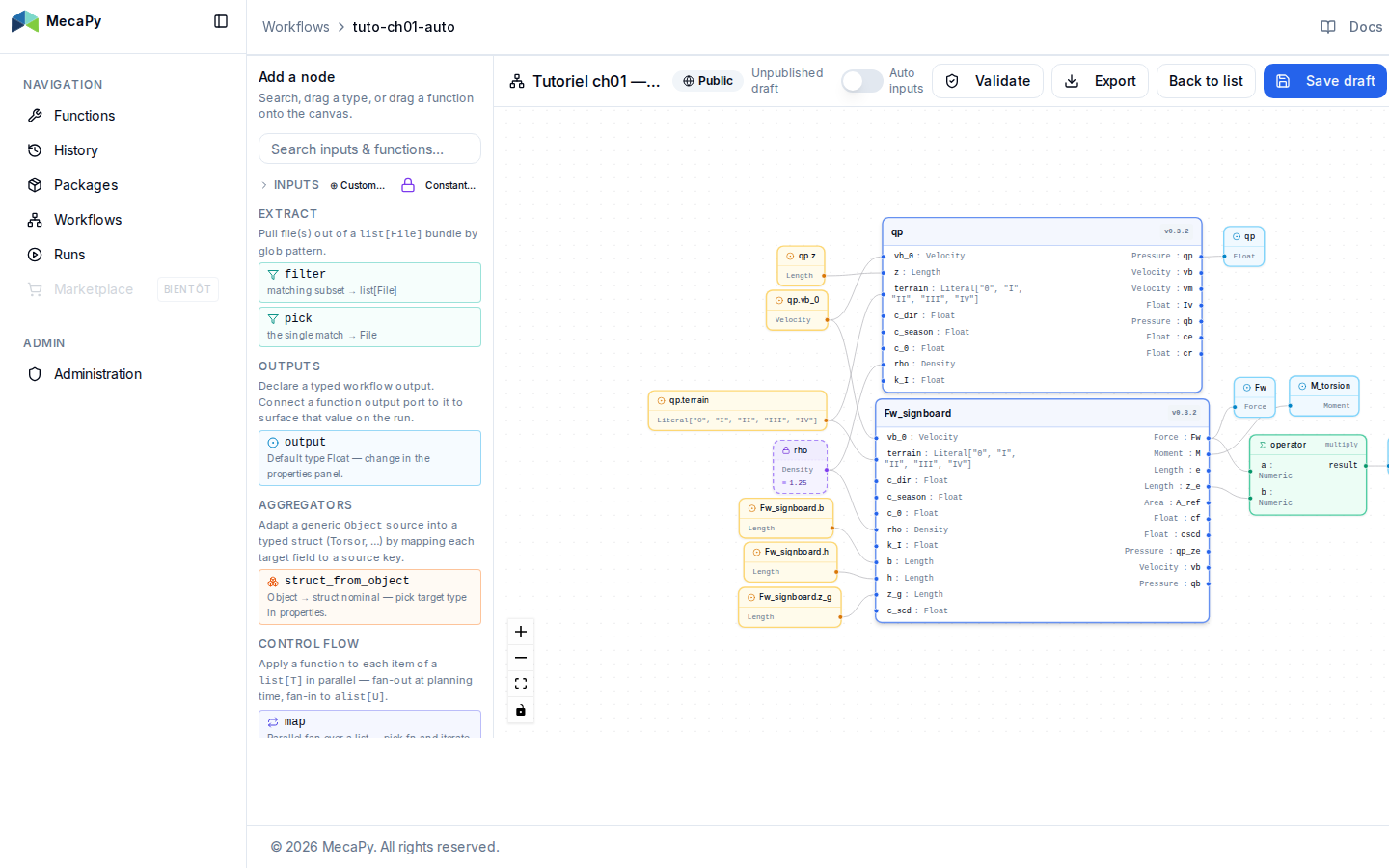Viewport: 1389px width, 868px height.
Task: Click the loop icon on the map node type
Action: [273, 722]
